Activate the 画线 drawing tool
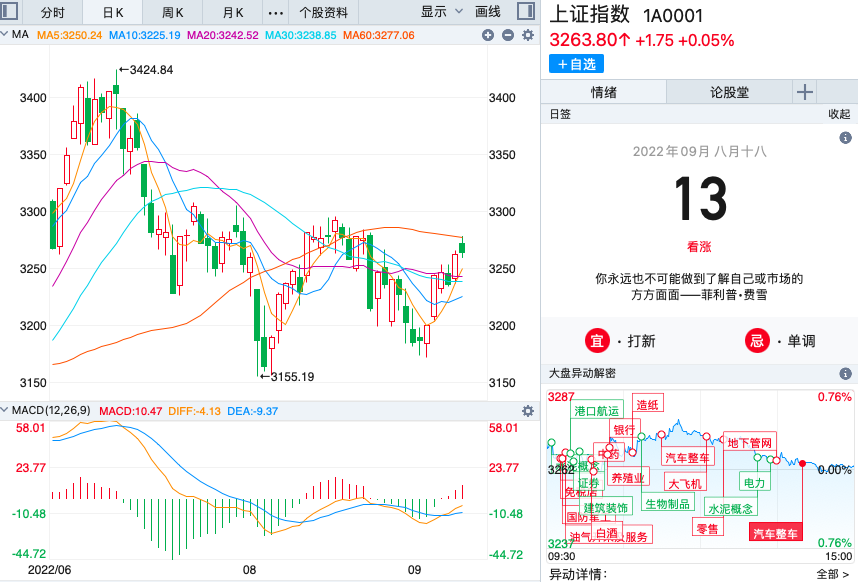Image resolution: width=858 pixels, height=582 pixels. (x=487, y=13)
